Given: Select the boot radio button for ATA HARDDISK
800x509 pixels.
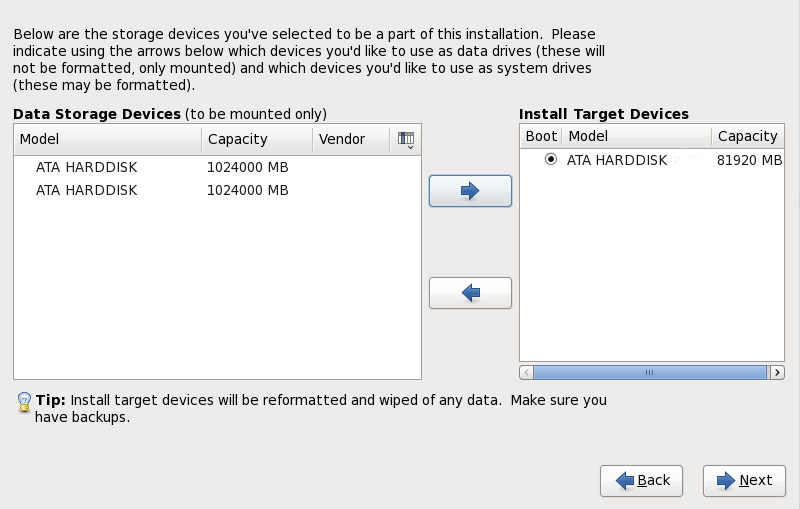Looking at the screenshot, I should [551, 159].
